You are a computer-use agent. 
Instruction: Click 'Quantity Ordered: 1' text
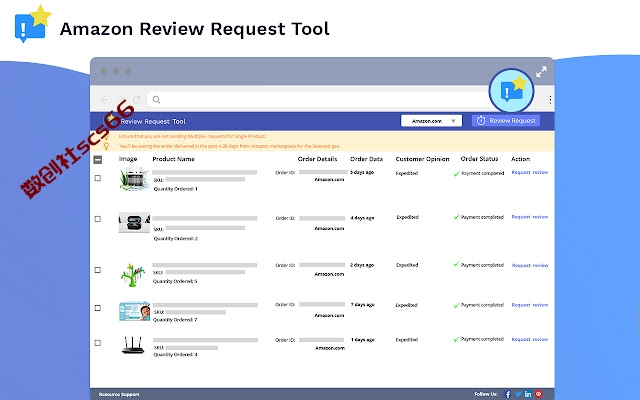tap(176, 189)
